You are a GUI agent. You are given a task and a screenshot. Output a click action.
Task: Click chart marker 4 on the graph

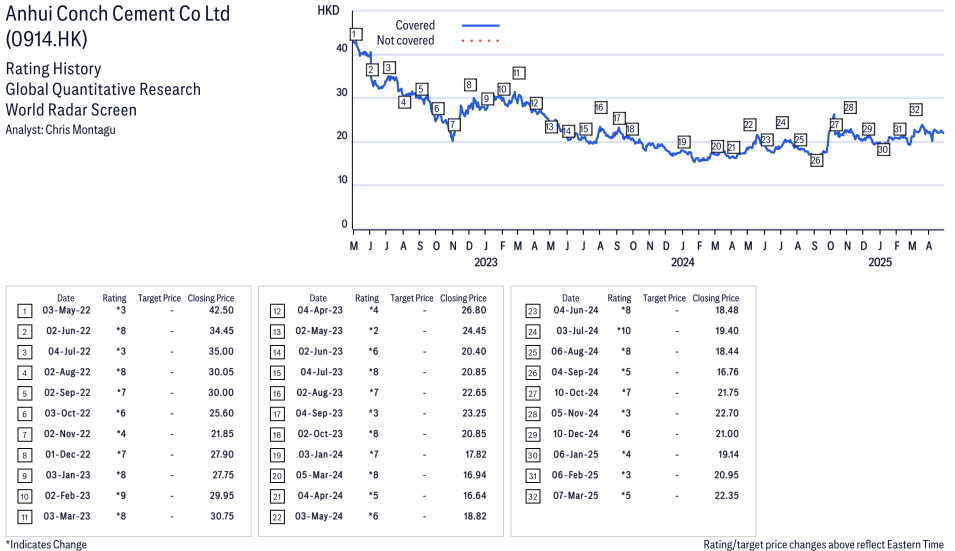coord(404,102)
